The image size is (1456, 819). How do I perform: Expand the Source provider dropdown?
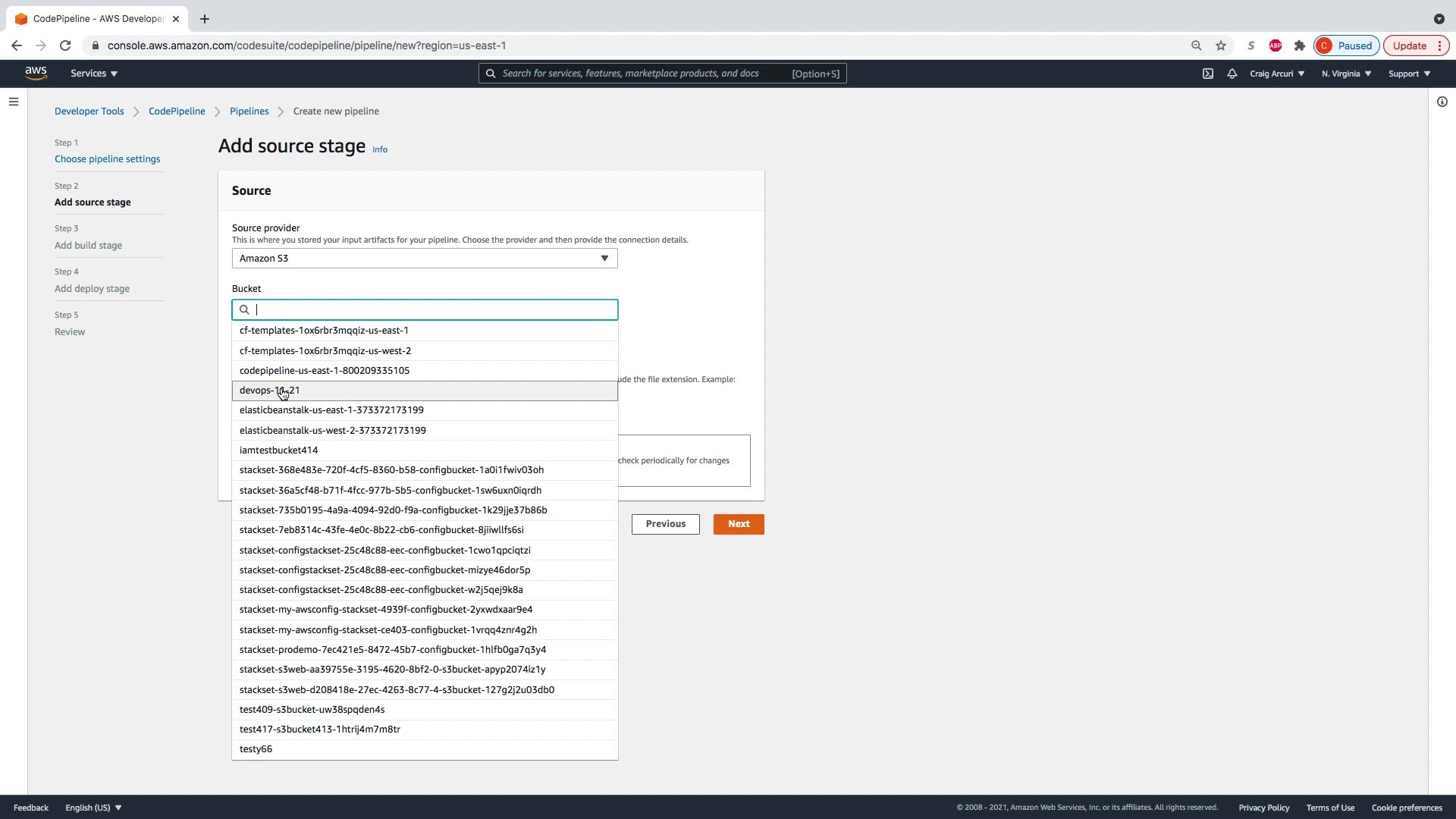pos(425,259)
